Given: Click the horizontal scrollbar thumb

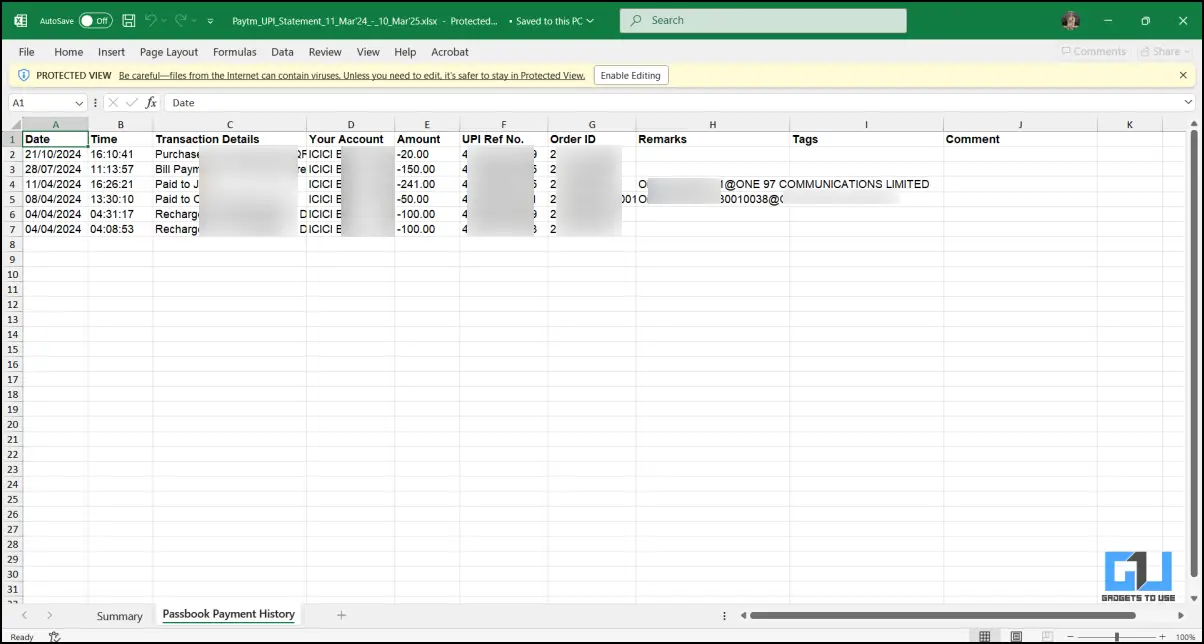Looking at the screenshot, I should 943,616.
